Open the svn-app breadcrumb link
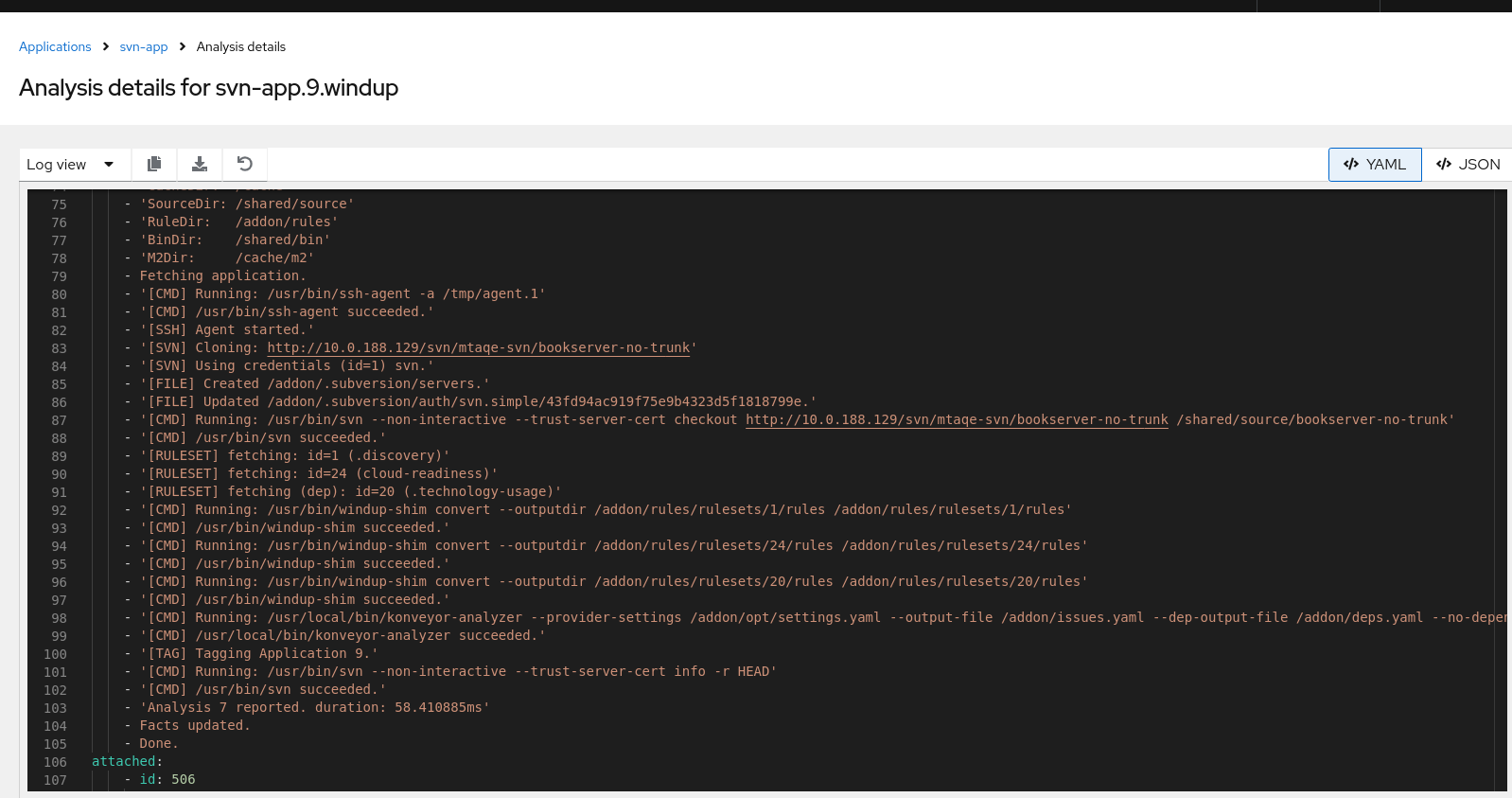The width and height of the screenshot is (1512, 798). [x=144, y=46]
